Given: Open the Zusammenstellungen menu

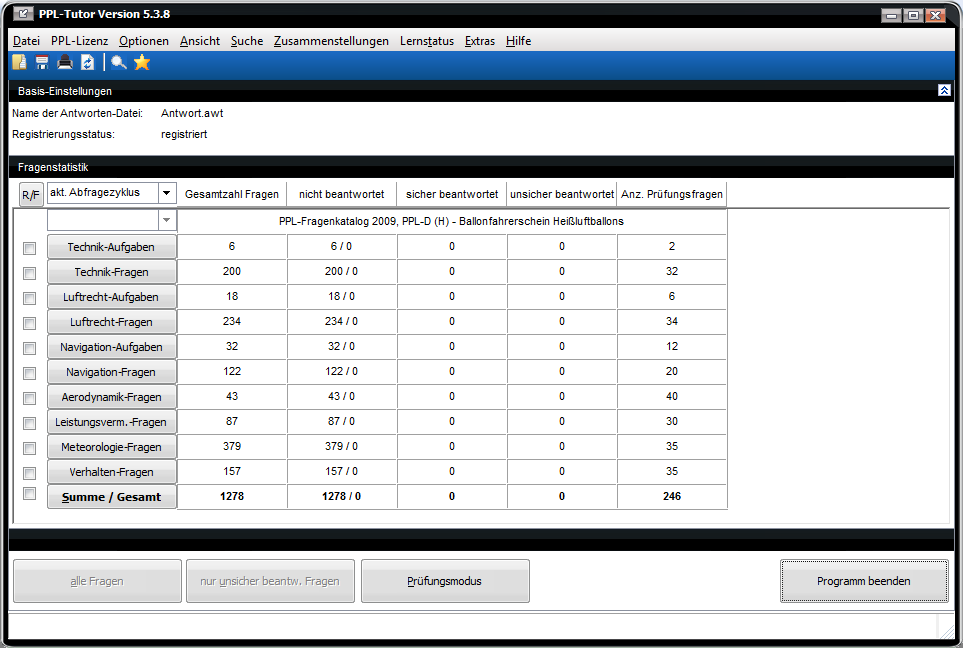Looking at the screenshot, I should point(331,41).
